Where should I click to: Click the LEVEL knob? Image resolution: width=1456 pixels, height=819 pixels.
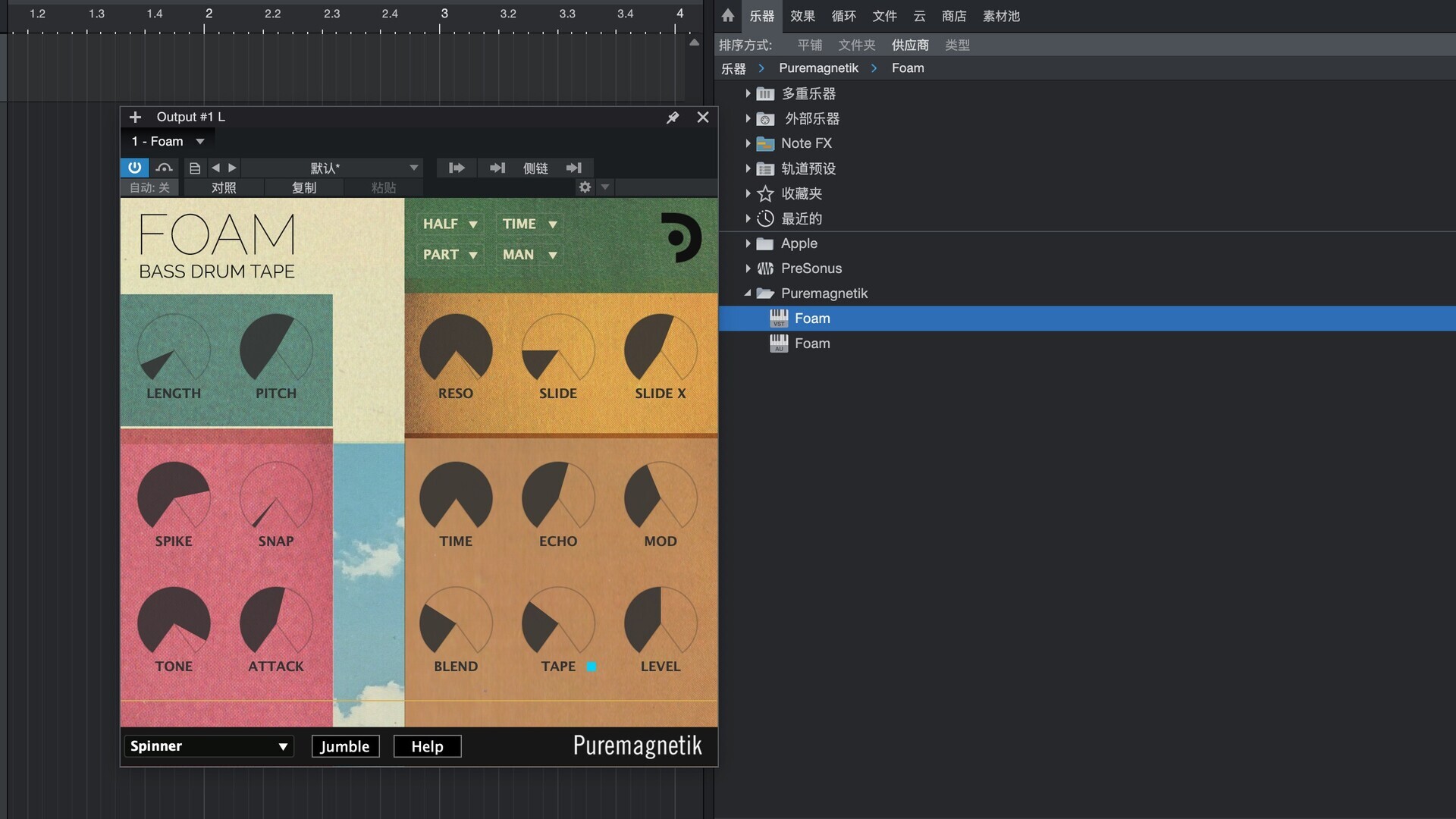coord(661,623)
